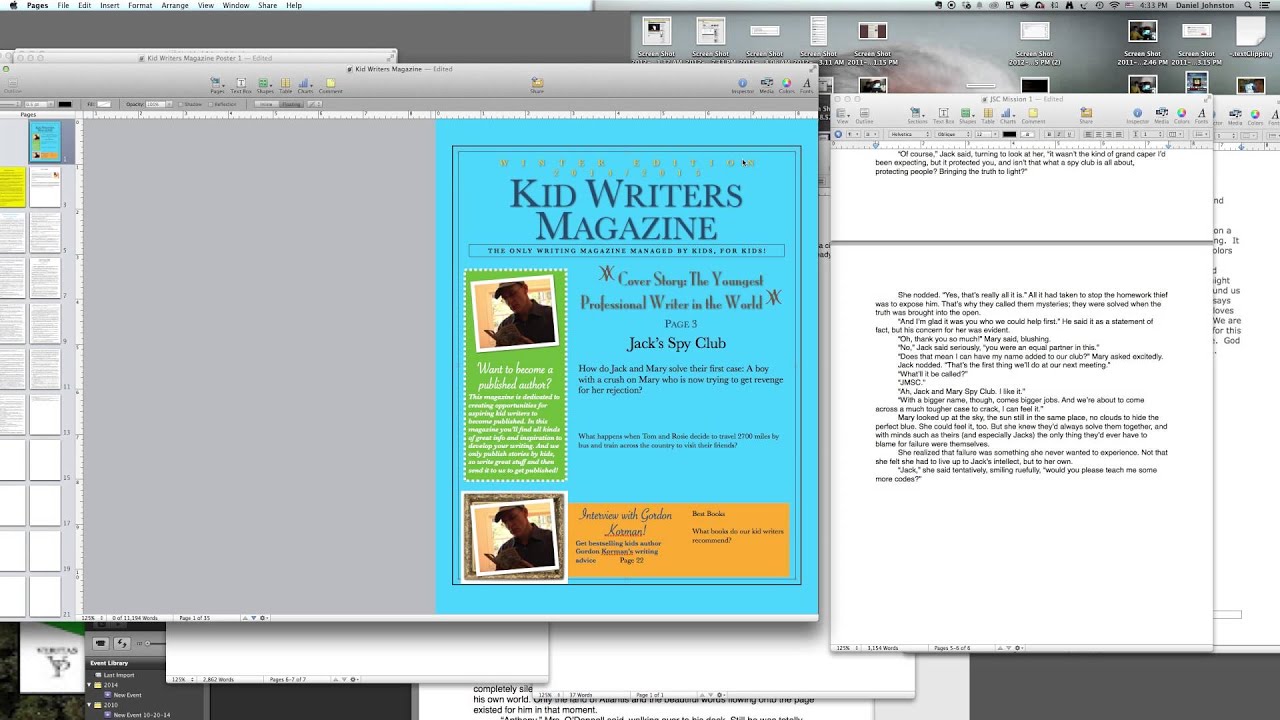Select New Event 10-20-14 in Event Library
1280x720 pixels.
[137, 715]
